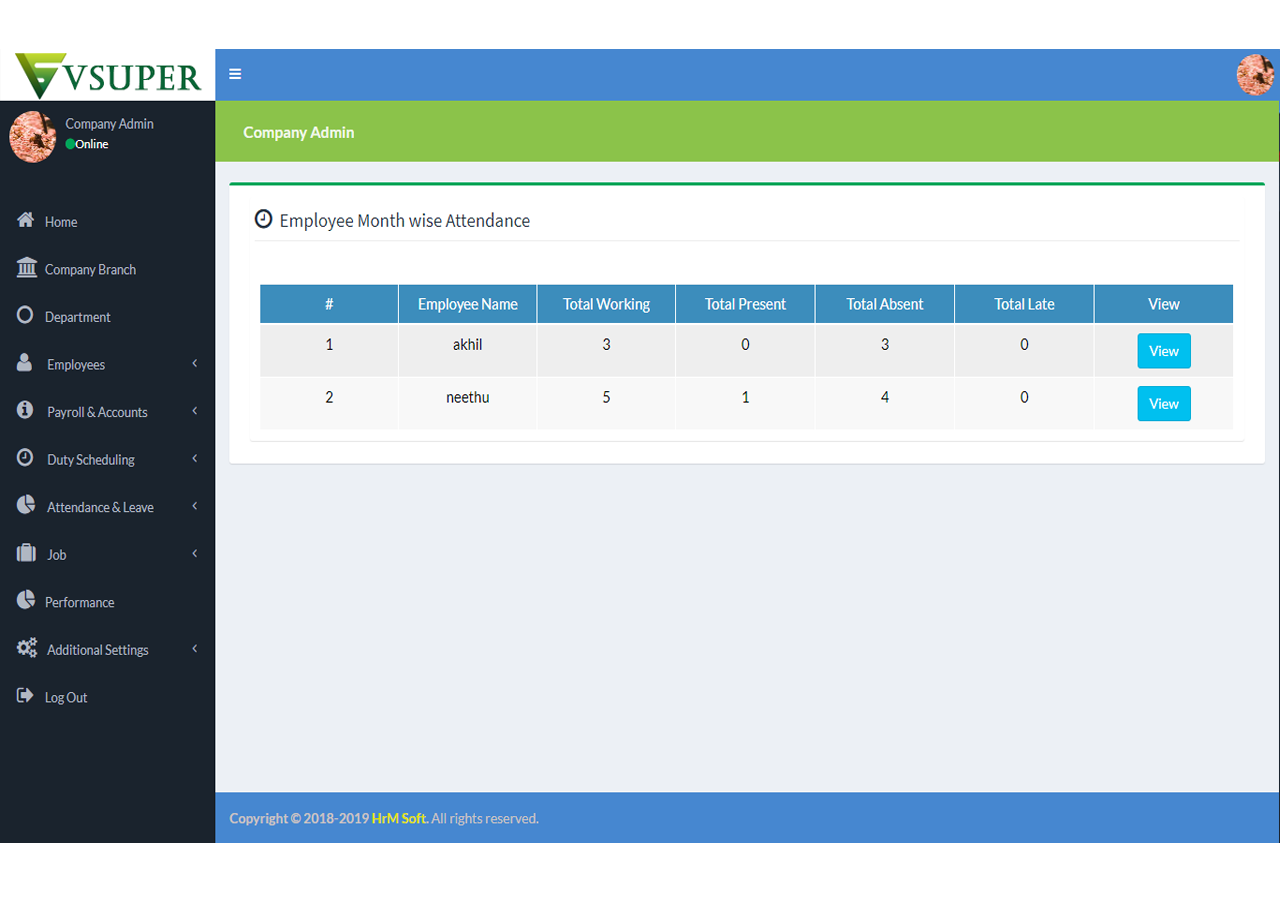Click the VSUPER logo
Screen dimensions: 1280x900
(108, 75)
